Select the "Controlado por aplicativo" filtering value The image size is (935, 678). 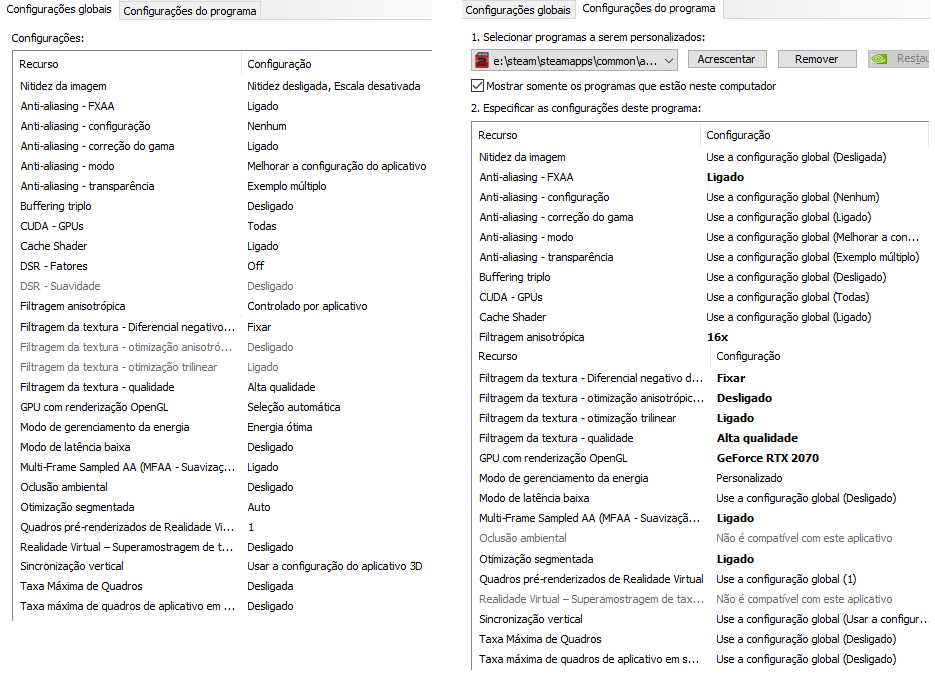click(307, 306)
